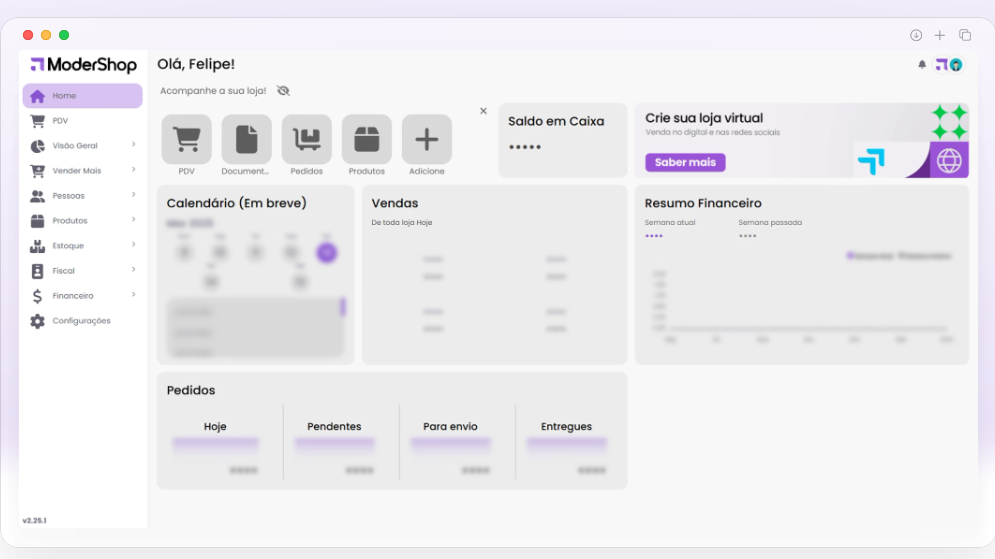
Task: Click the Adicione plus shortcut tile
Action: (426, 139)
